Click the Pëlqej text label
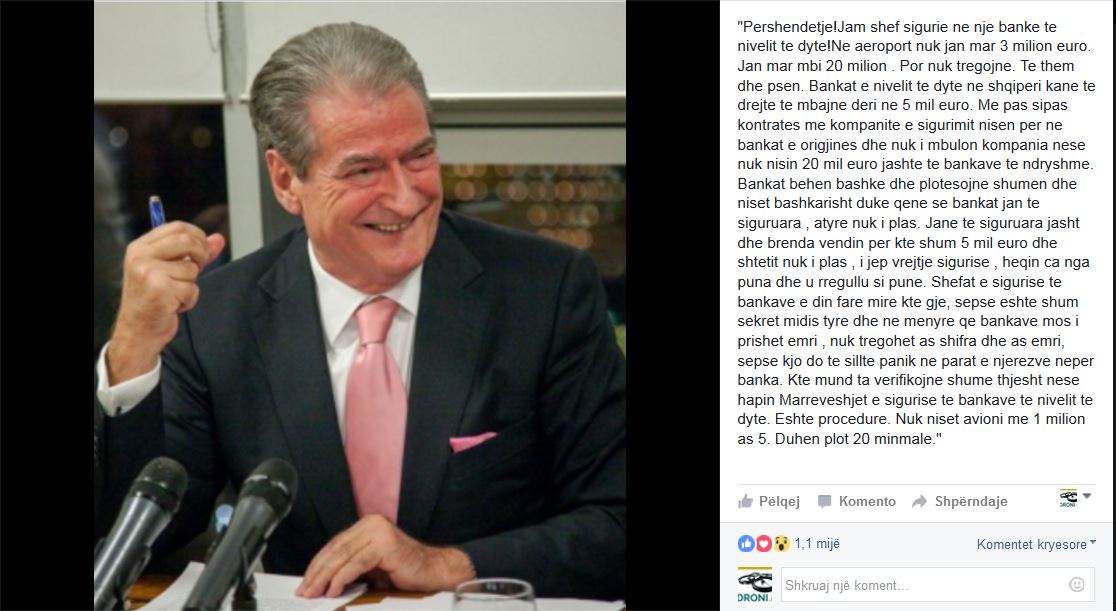Image resolution: width=1116 pixels, height=611 pixels. [x=779, y=501]
